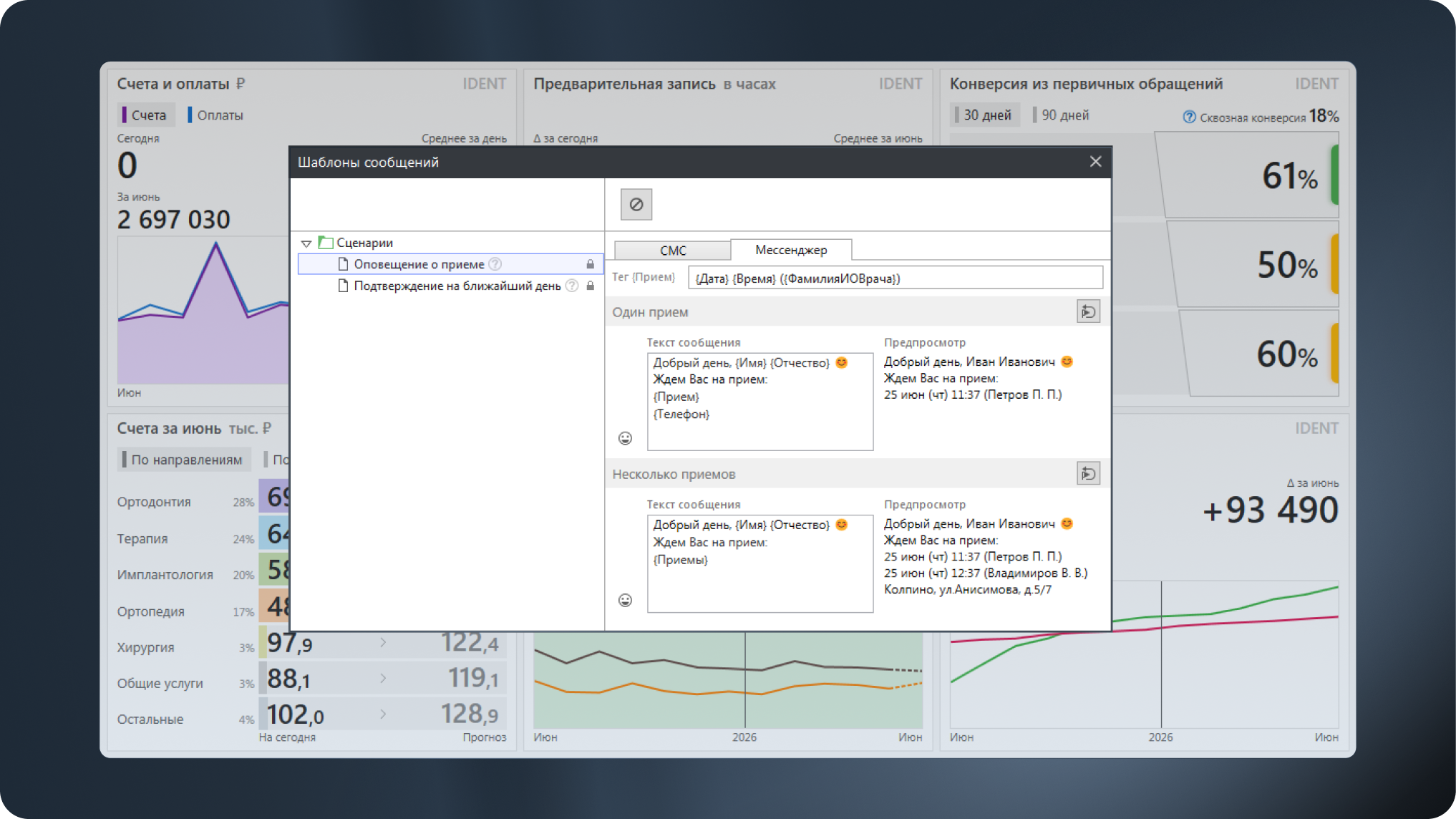The height and width of the screenshot is (819, 1456).
Task: Open emoji picker for 'Один прием' message
Action: (x=625, y=438)
